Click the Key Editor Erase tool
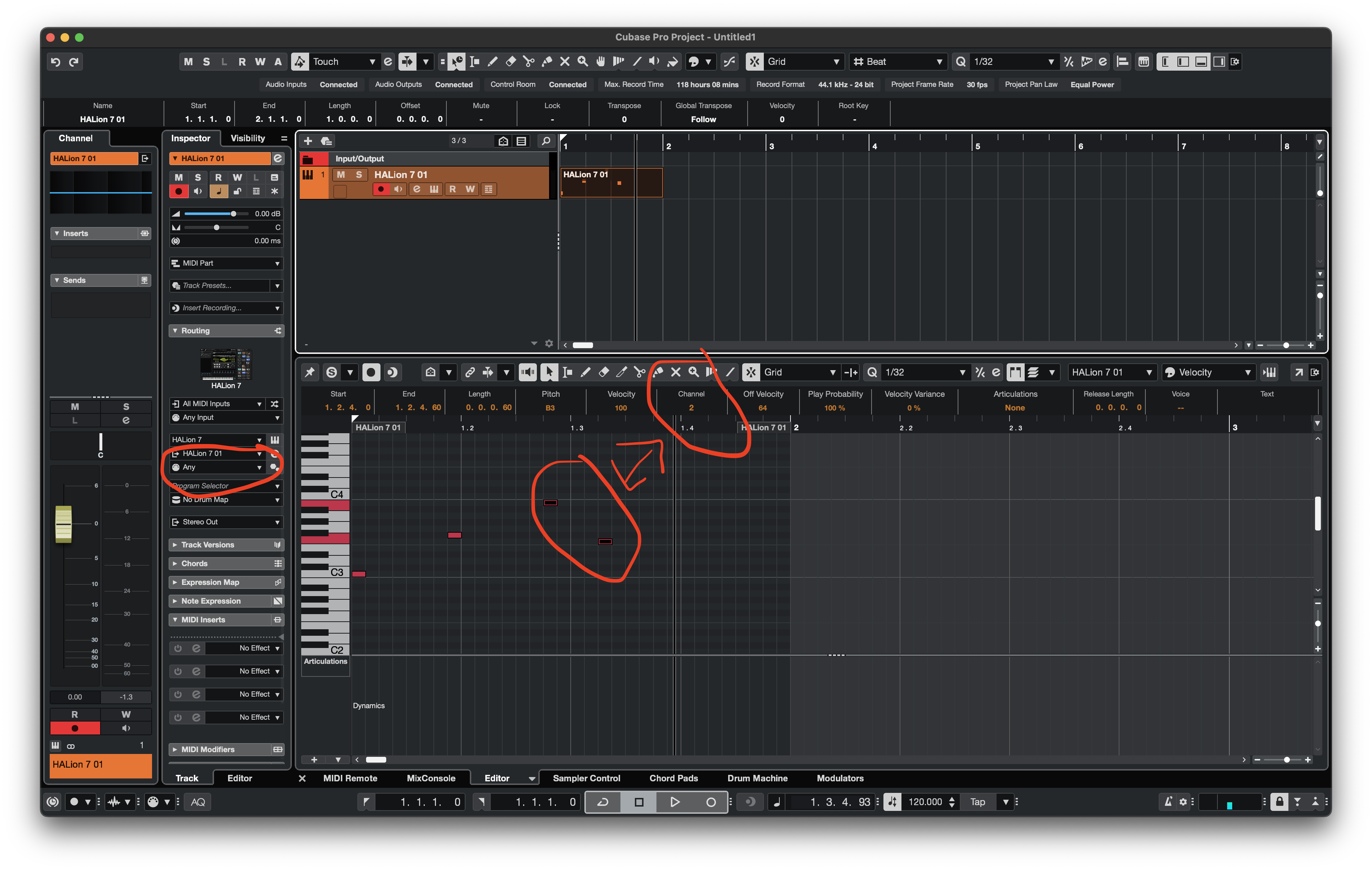The width and height of the screenshot is (1372, 870). point(603,372)
